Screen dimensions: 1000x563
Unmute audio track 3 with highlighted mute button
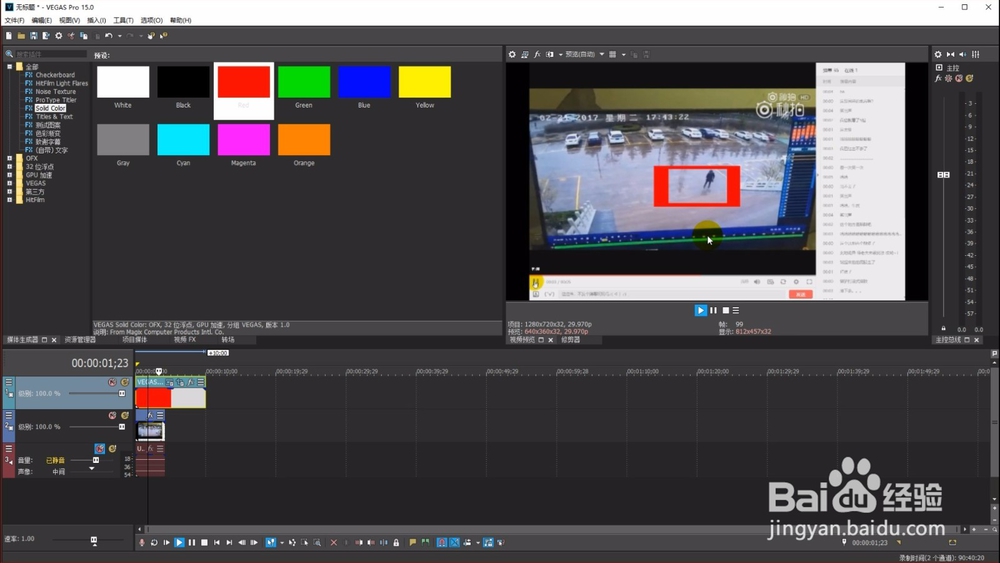pos(99,449)
